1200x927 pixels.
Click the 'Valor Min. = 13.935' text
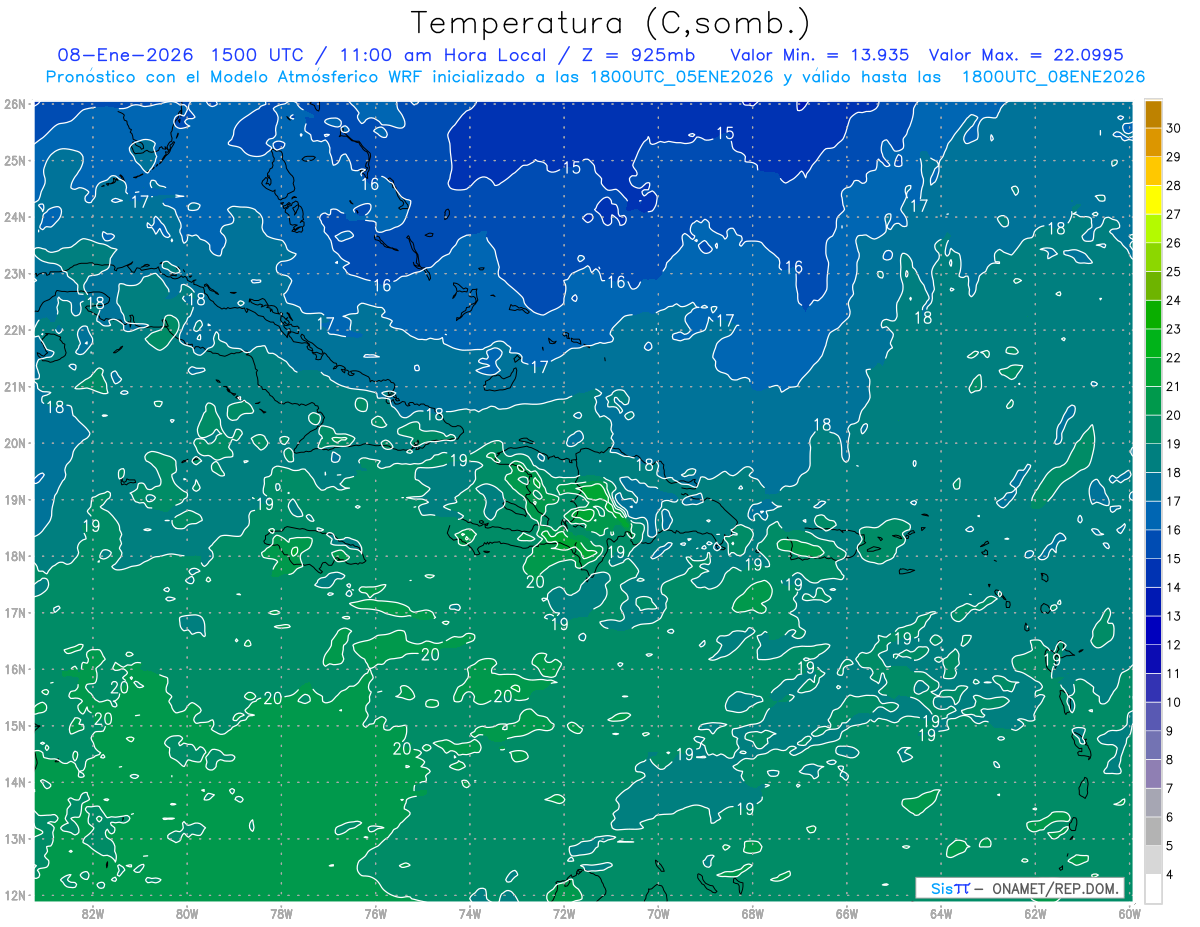pos(822,54)
